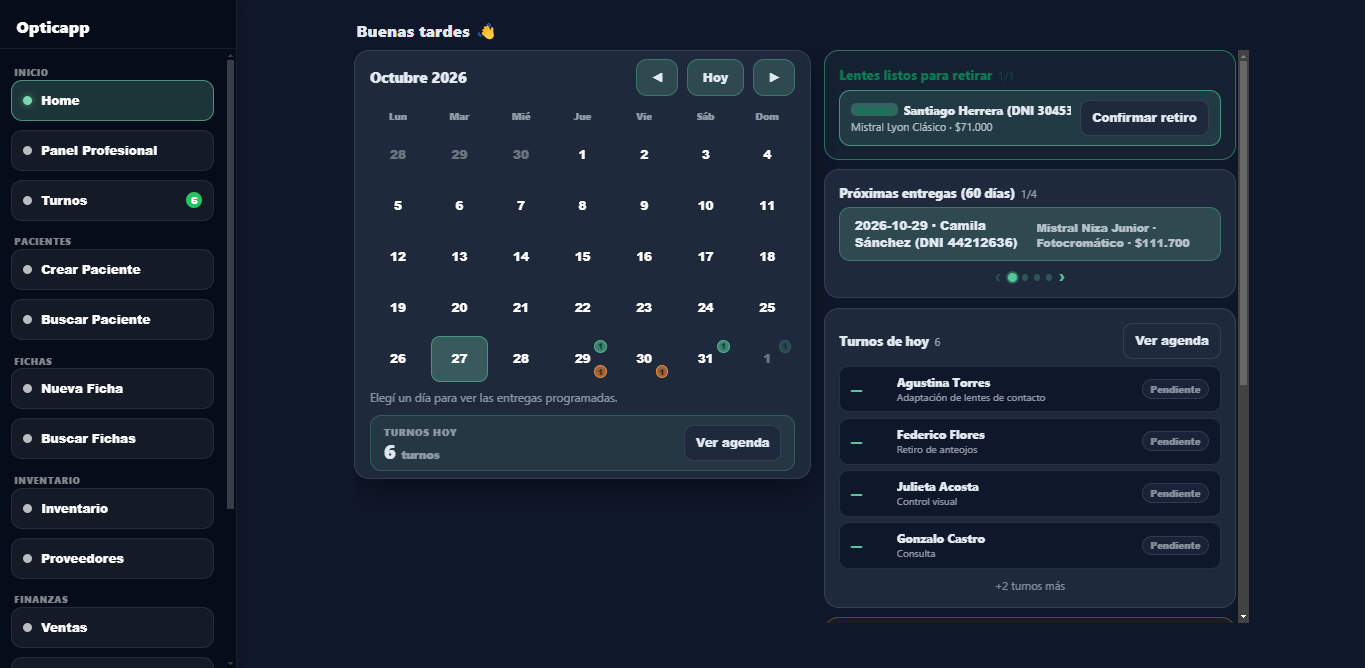Click the Octubre 2026 month label

coord(418,78)
